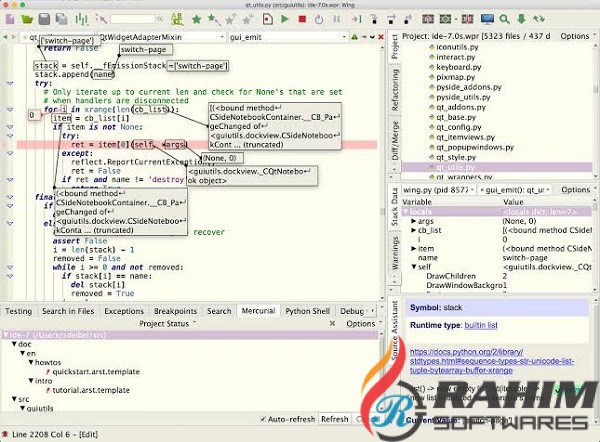Screen dimensions: 600x442
Task: Restart debug process using the power icon
Action: [319, 19]
